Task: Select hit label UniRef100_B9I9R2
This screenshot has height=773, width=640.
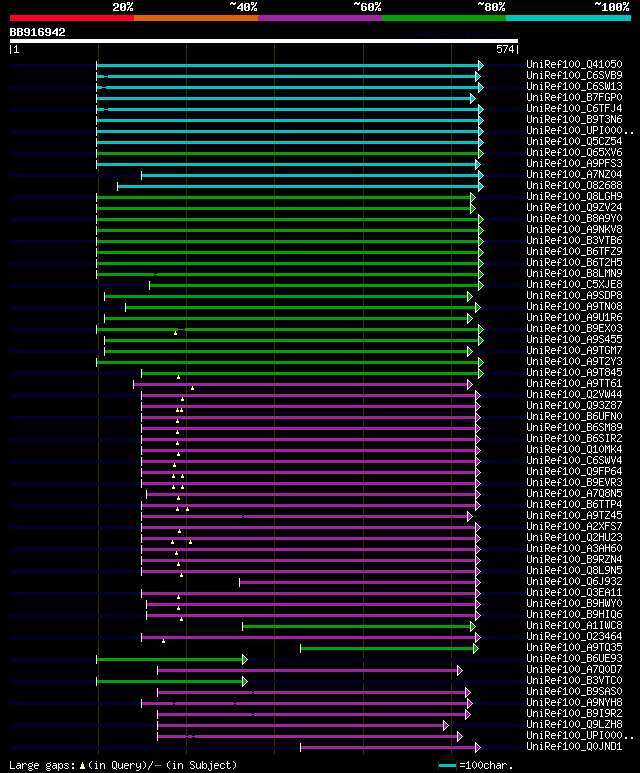Action: click(574, 714)
